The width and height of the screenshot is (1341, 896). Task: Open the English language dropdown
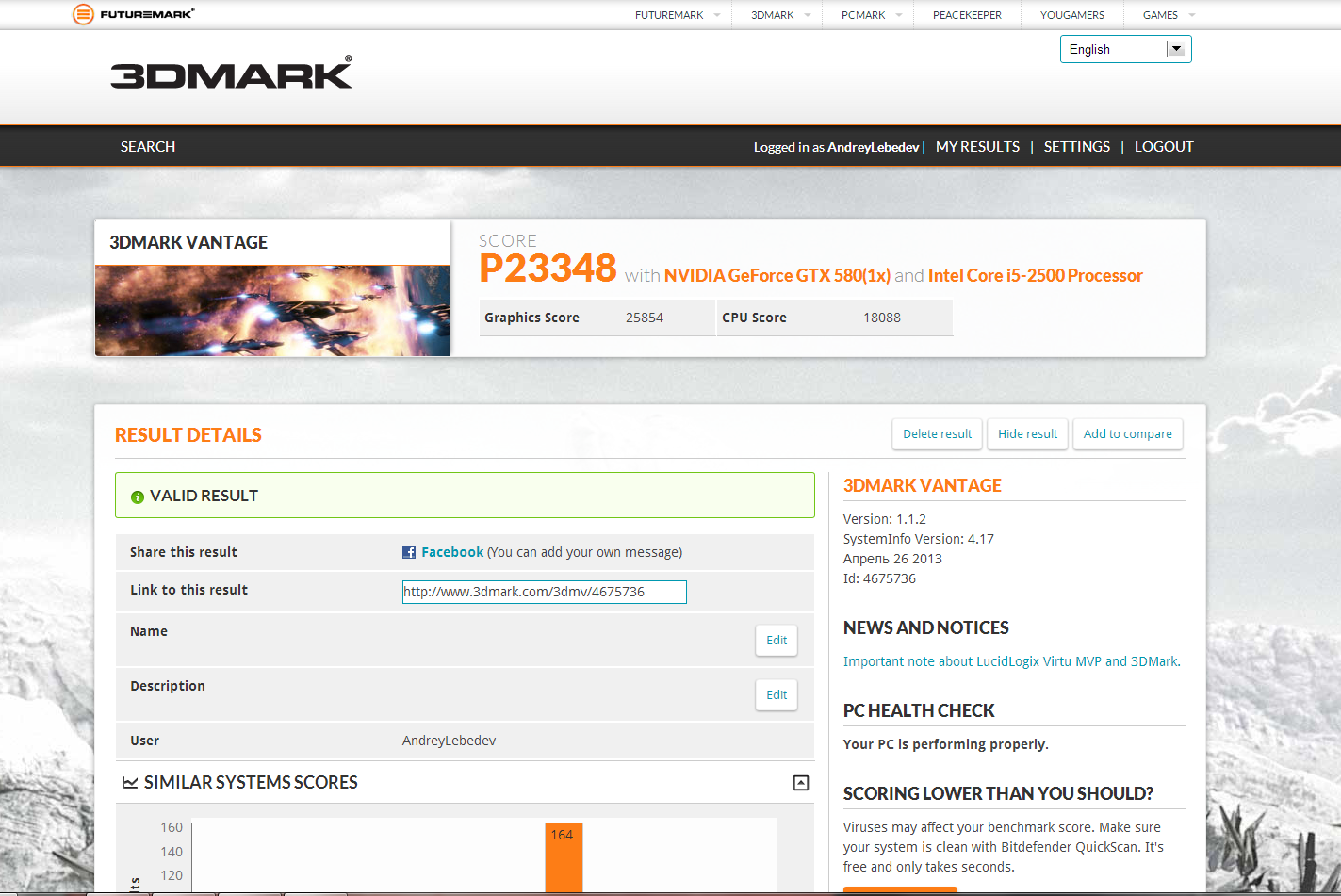(1126, 49)
